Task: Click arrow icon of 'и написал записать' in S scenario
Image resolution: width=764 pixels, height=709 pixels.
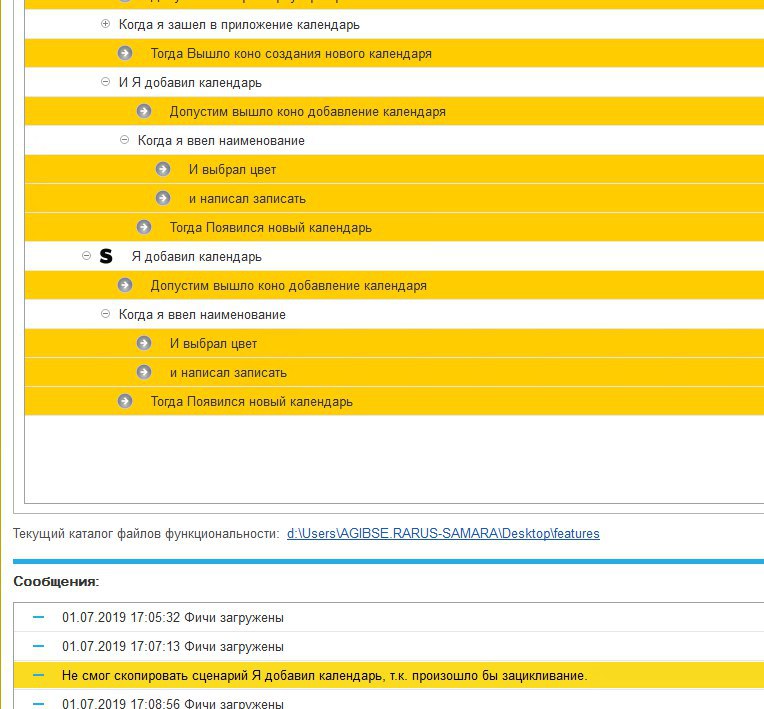Action: click(x=144, y=372)
